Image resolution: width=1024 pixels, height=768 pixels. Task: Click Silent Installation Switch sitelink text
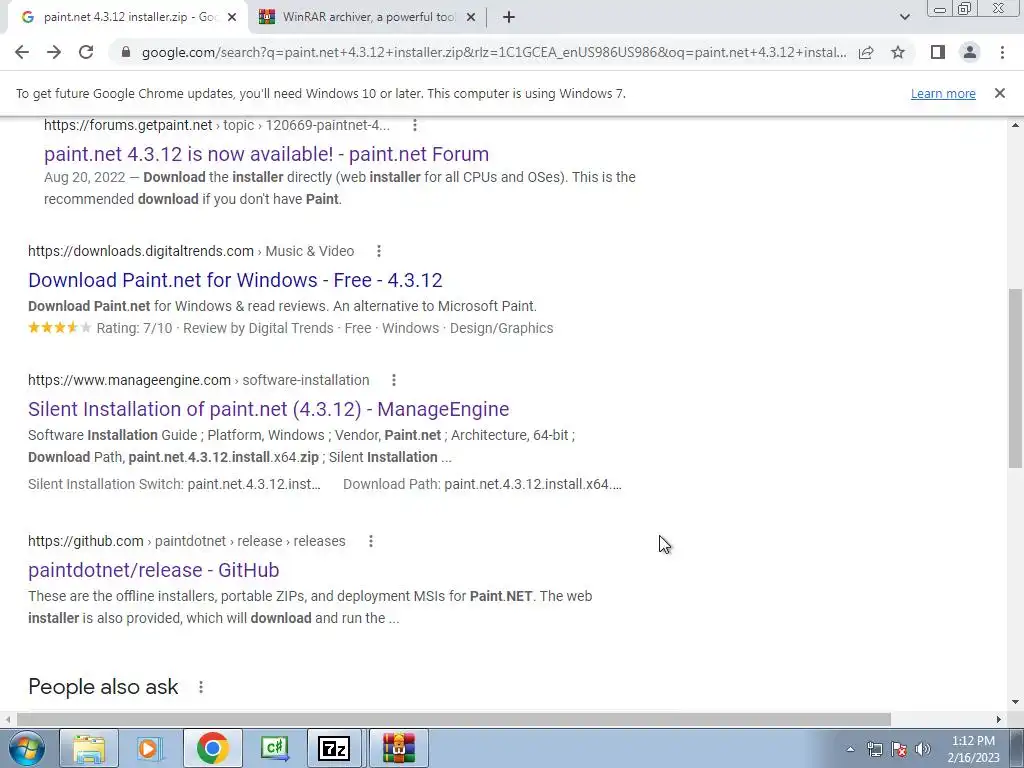[174, 485]
